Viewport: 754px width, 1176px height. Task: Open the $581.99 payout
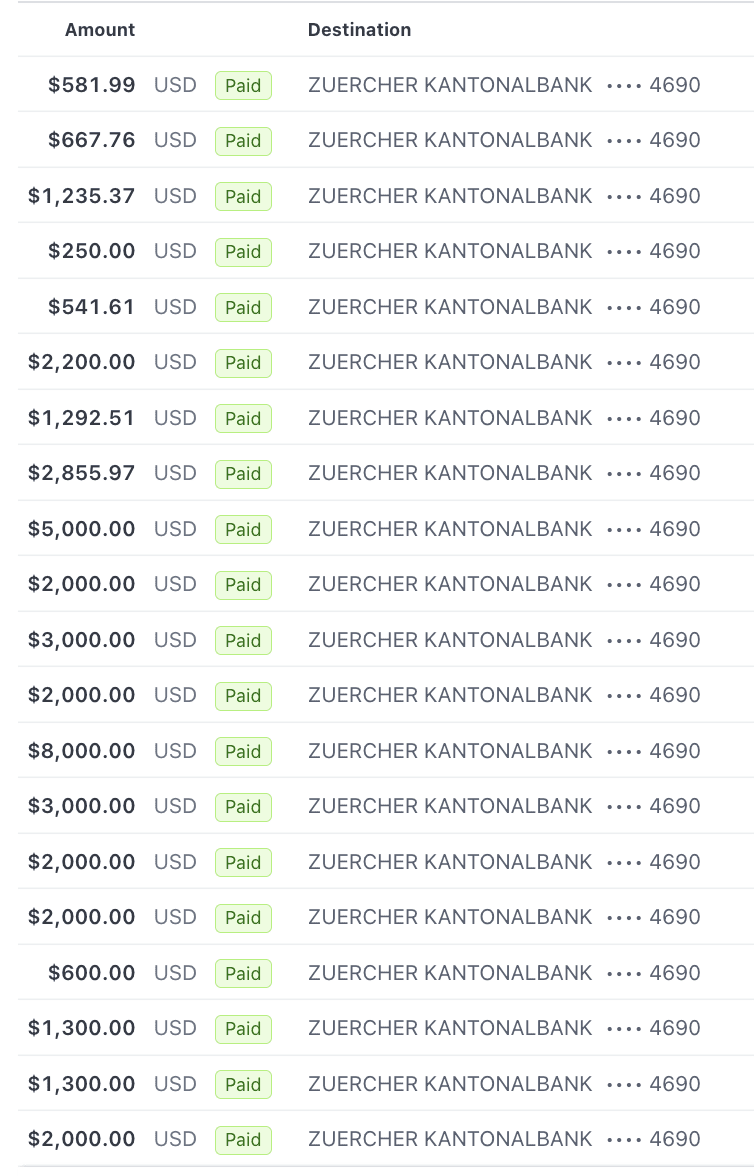pyautogui.click(x=91, y=85)
